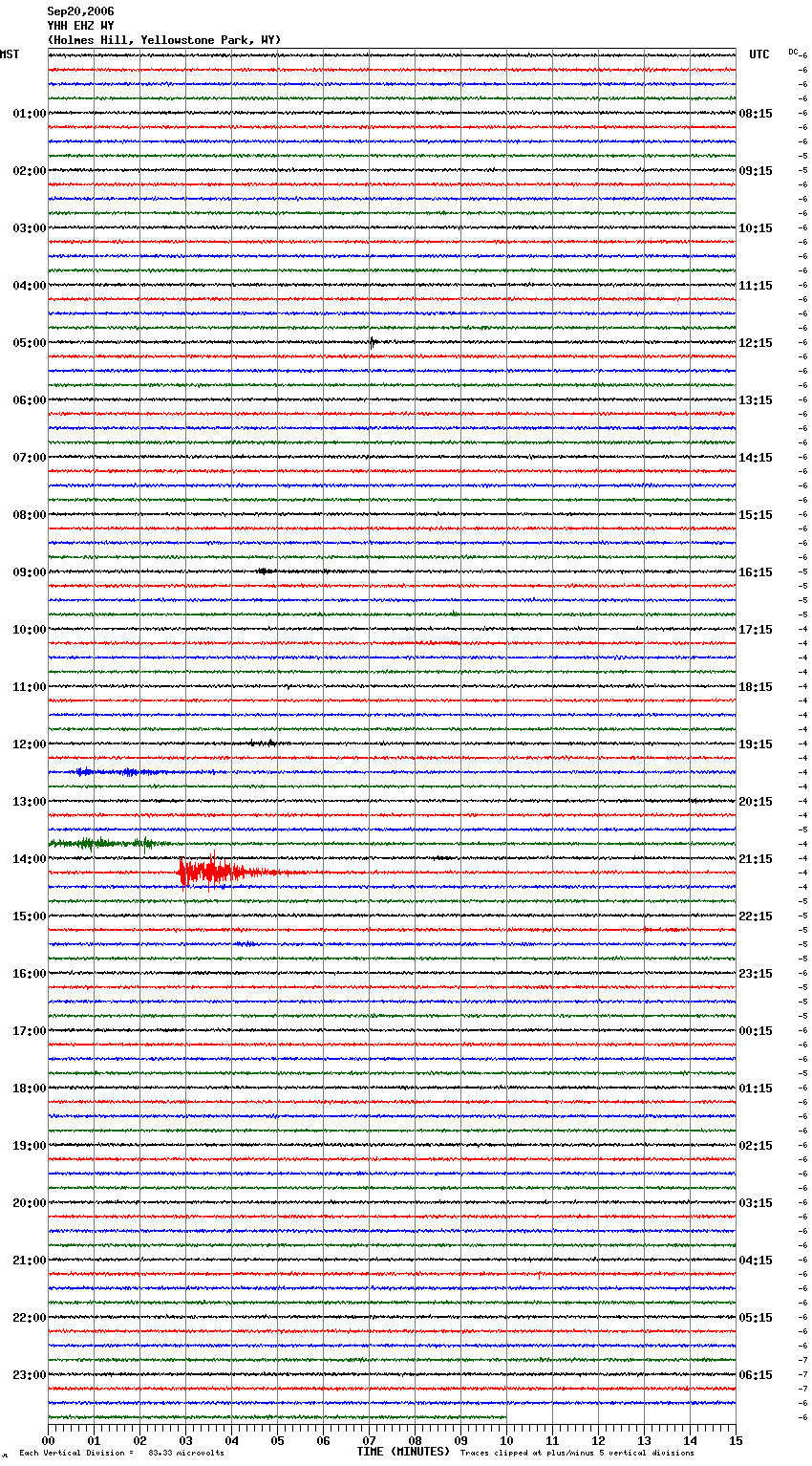
Task: Click the '14:15' UTC time label
Action: point(756,458)
